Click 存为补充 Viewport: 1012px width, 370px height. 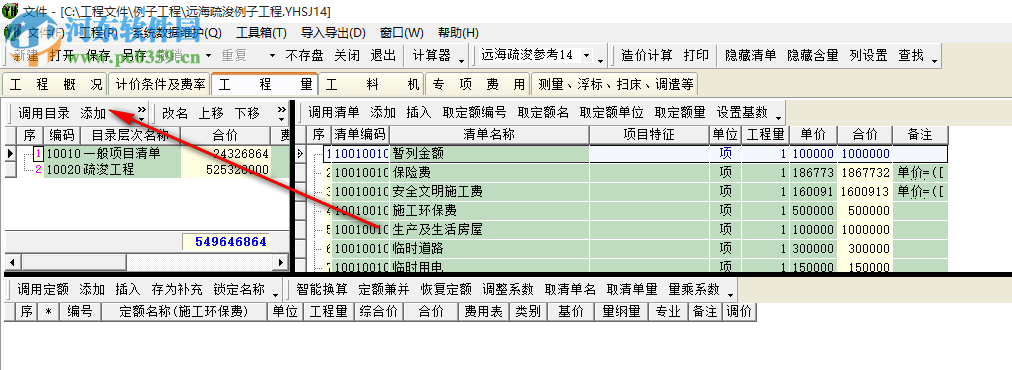176,289
